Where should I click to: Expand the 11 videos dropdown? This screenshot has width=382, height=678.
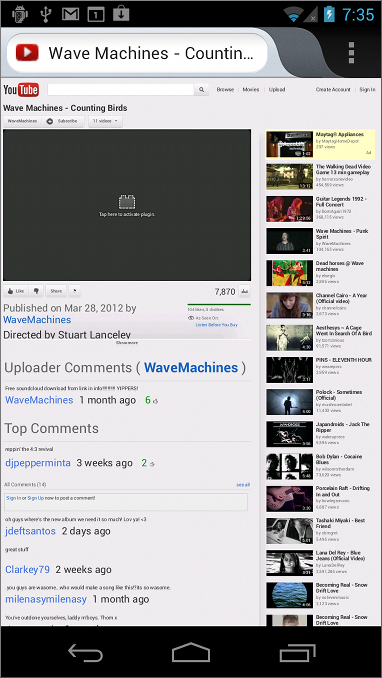click(x=105, y=121)
